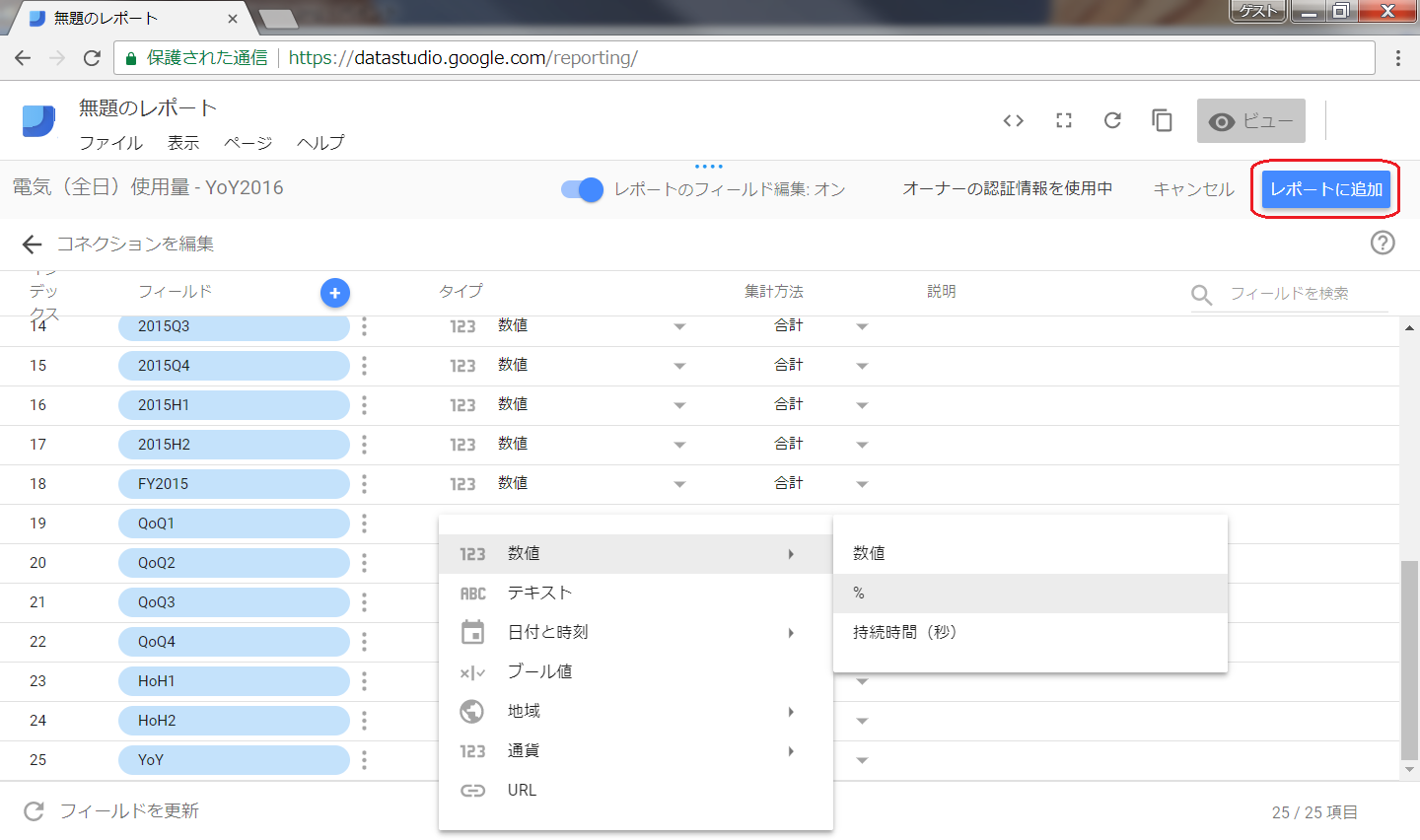The image size is (1420, 840).
Task: Toggle full screen mode icon
Action: click(1064, 120)
